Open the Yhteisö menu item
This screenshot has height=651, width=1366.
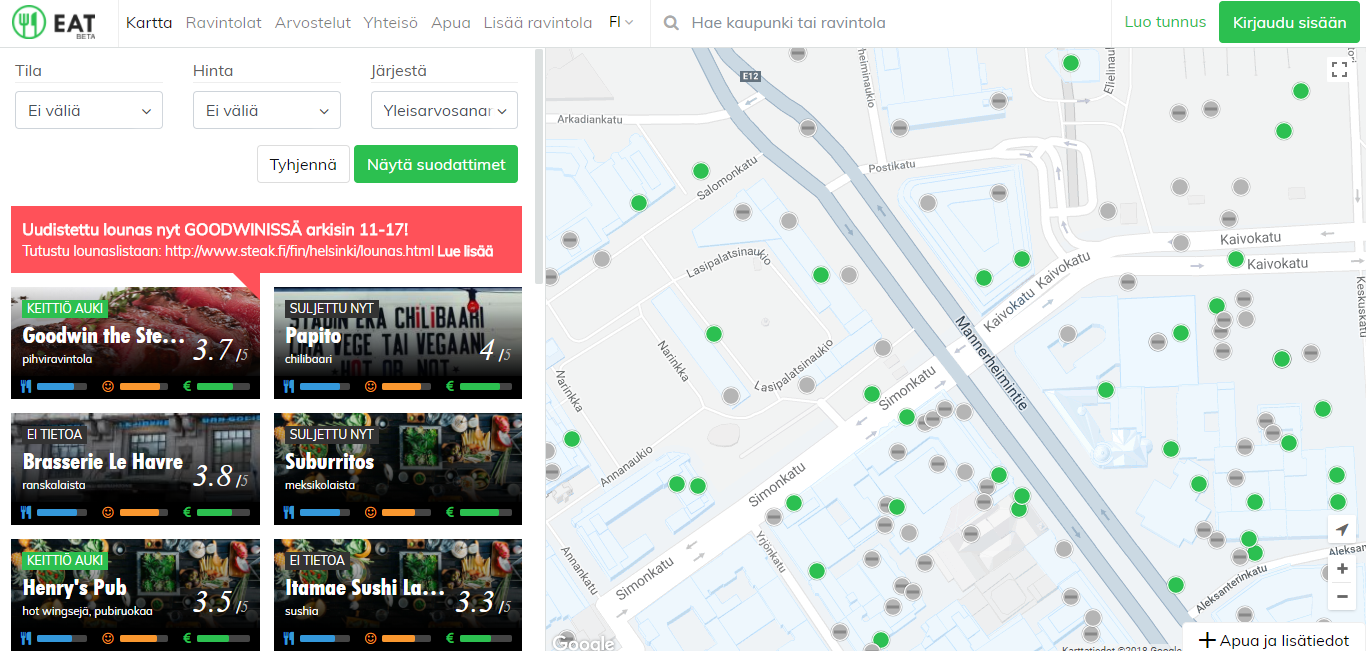point(391,23)
